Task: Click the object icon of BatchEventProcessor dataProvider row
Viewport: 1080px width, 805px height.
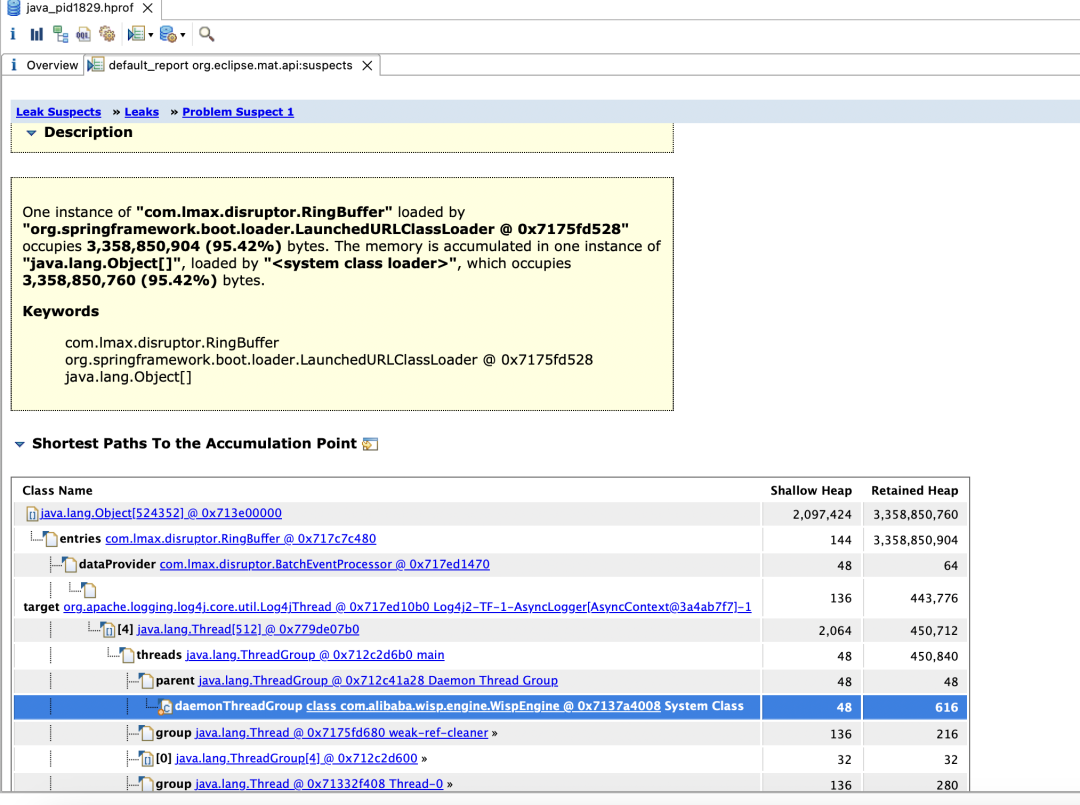Action: pyautogui.click(x=70, y=565)
